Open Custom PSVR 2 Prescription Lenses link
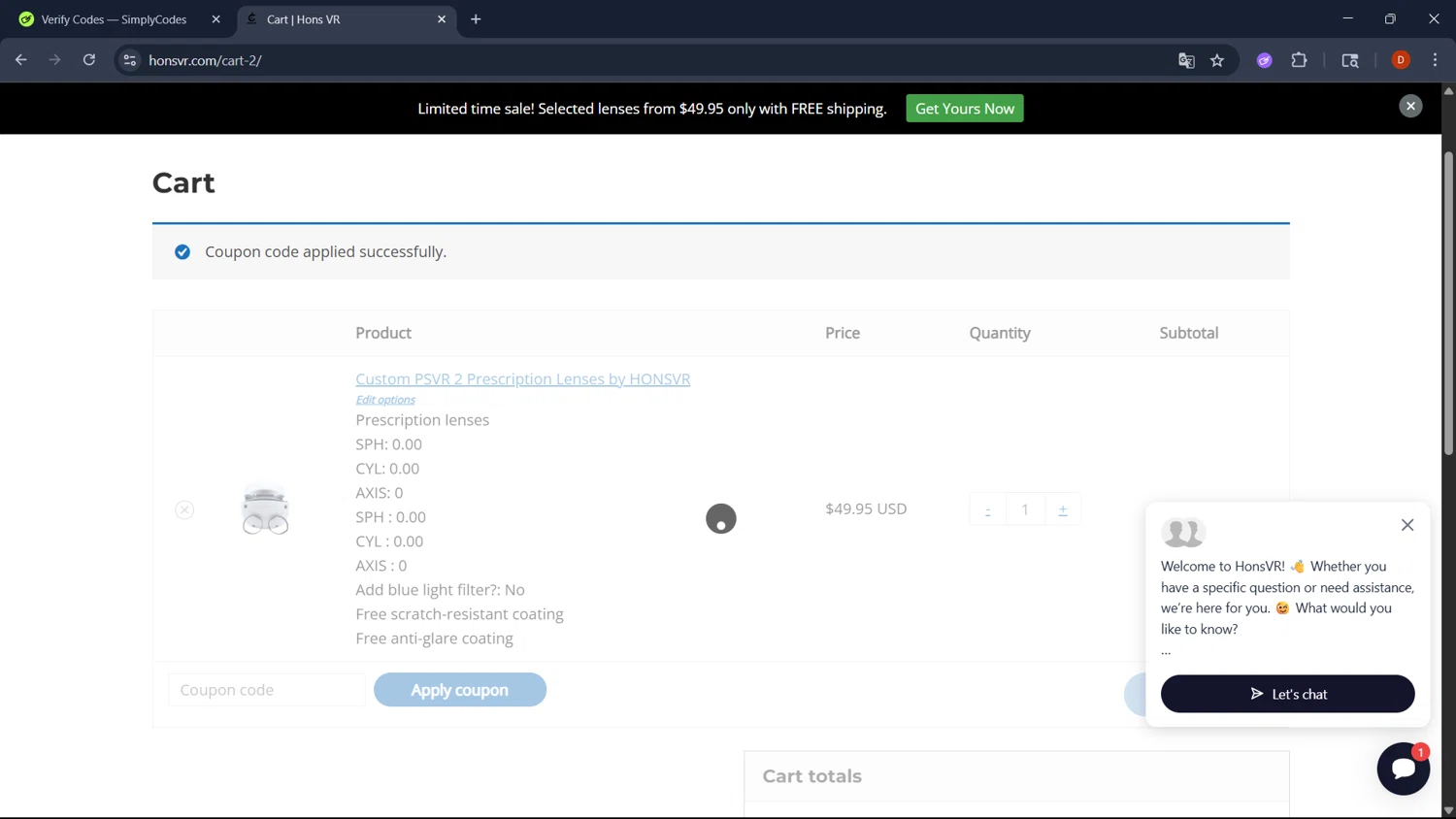 pos(523,378)
